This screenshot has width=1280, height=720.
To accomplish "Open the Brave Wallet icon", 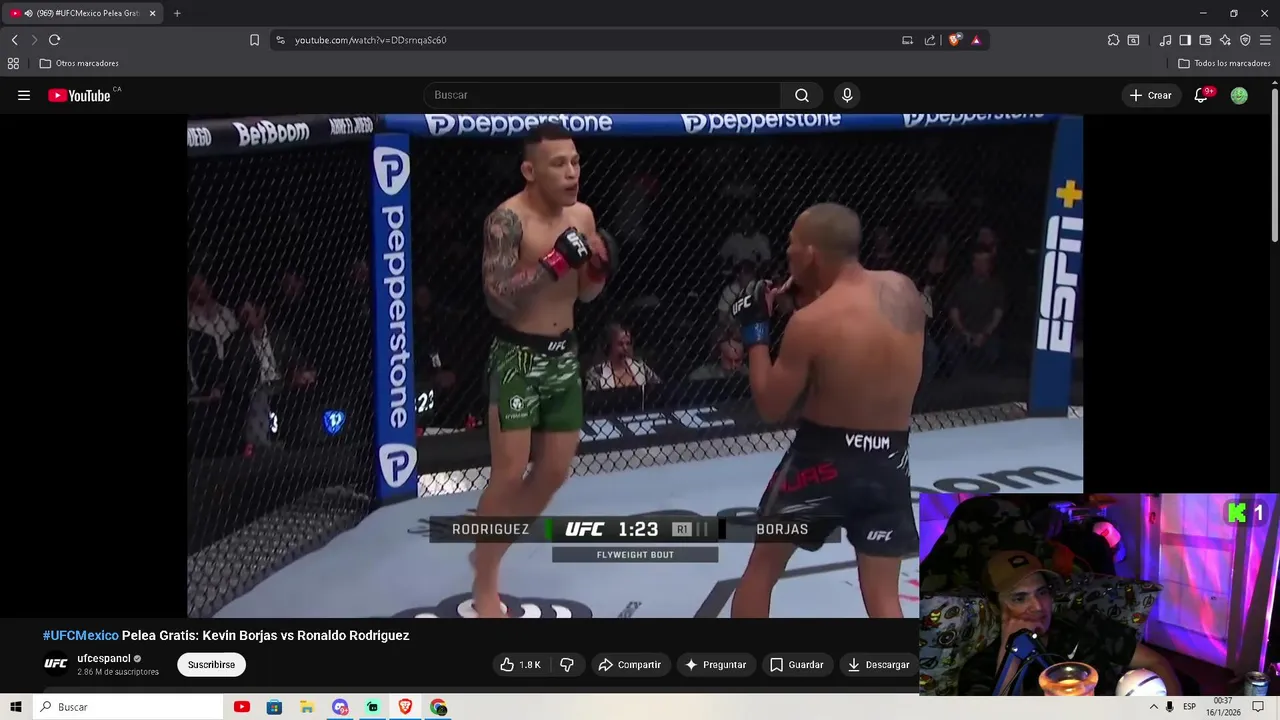I will 1205,40.
